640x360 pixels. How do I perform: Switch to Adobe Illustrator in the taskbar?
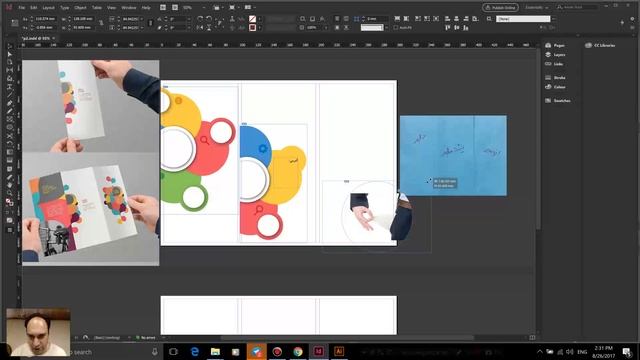(x=339, y=351)
